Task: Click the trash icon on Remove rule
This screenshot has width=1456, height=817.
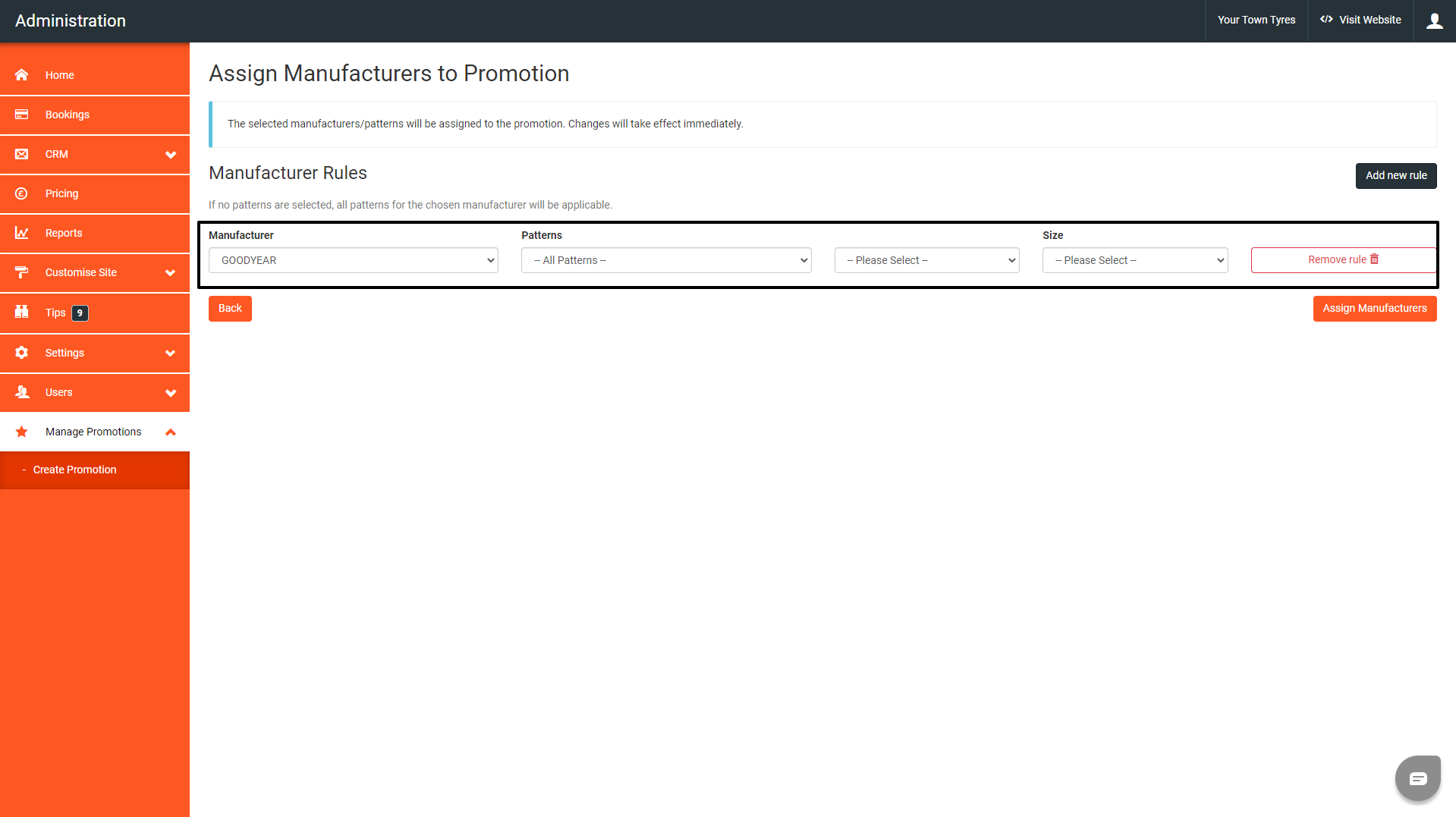Action: pyautogui.click(x=1374, y=259)
